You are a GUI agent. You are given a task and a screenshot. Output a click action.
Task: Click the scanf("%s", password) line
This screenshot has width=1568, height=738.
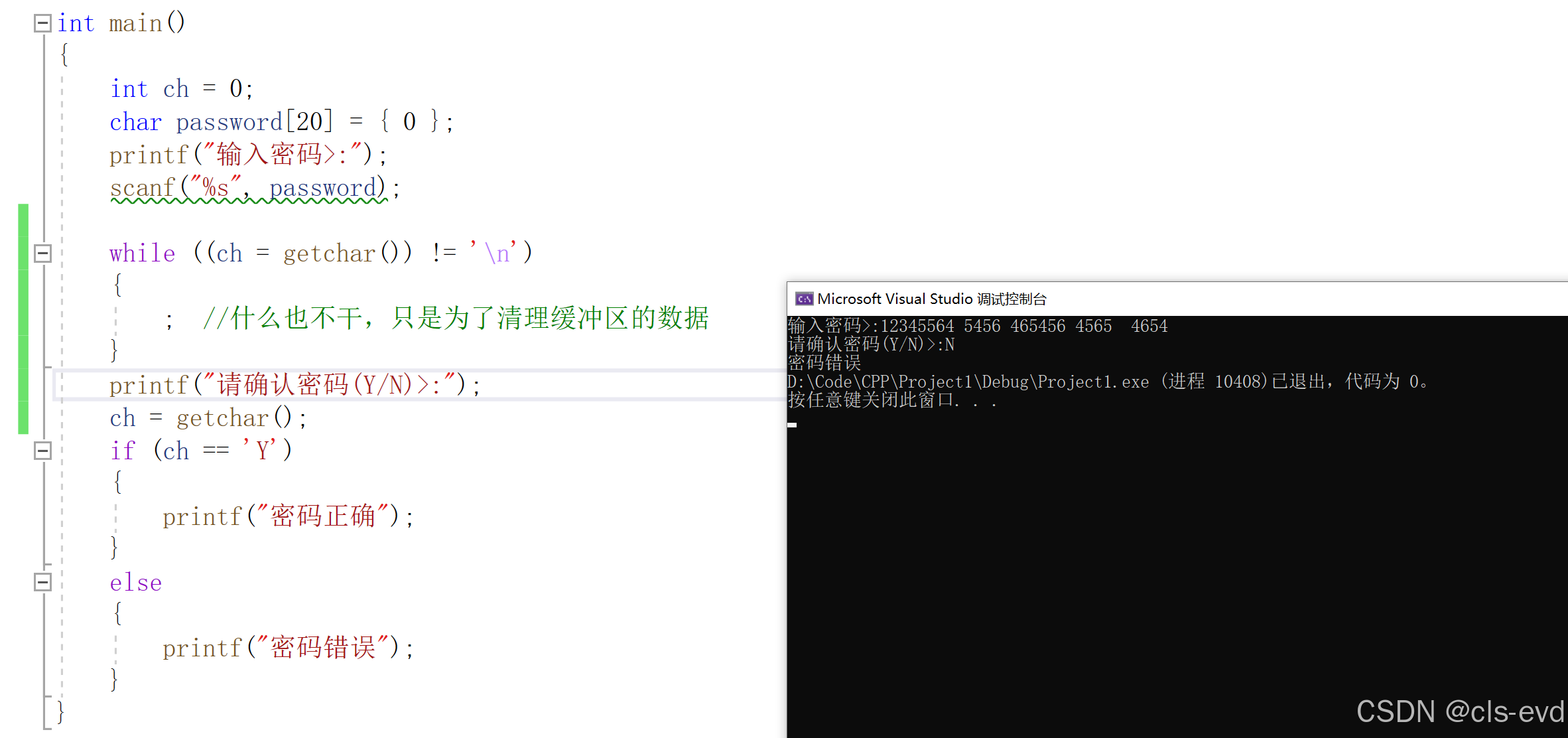click(255, 188)
